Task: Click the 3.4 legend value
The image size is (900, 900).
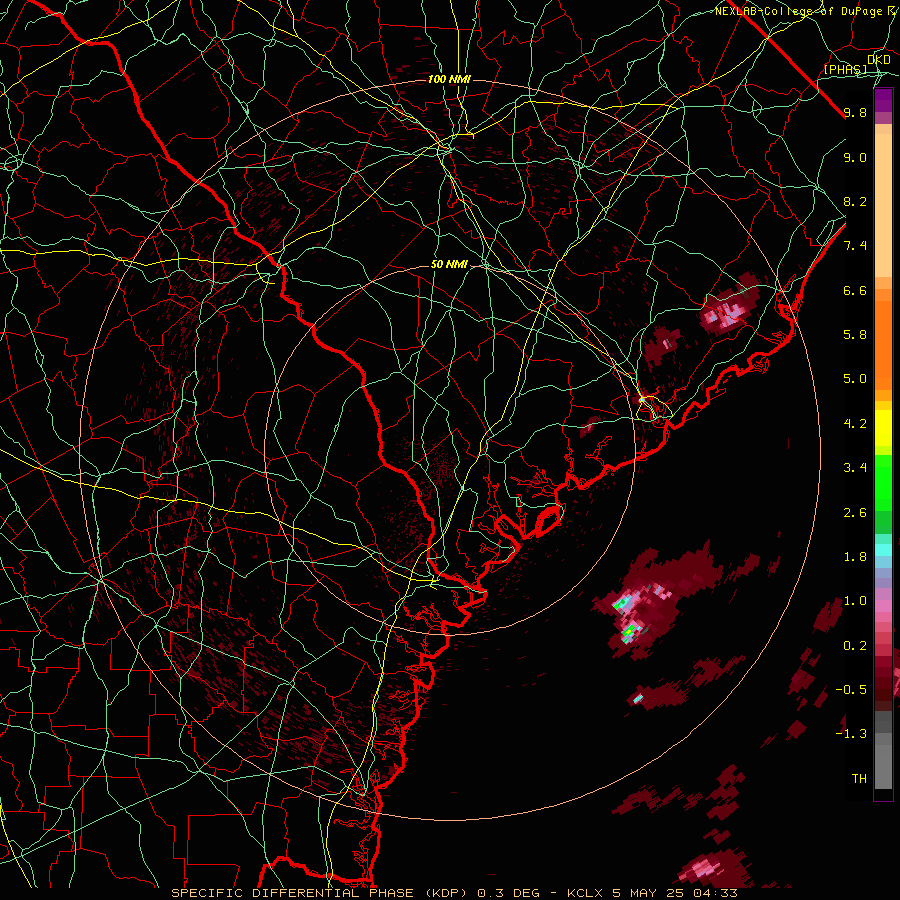Action: [x=855, y=468]
